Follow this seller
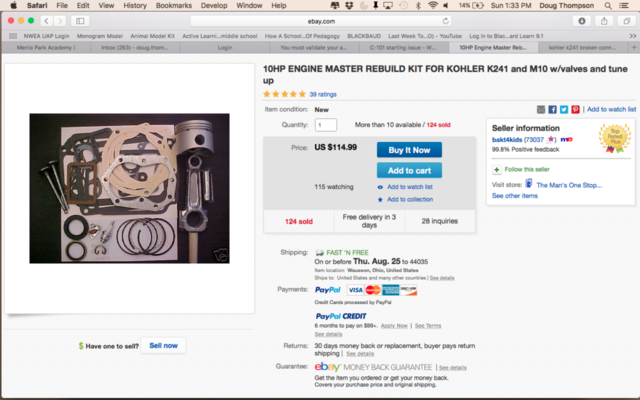This screenshot has width=640, height=400. (518, 170)
